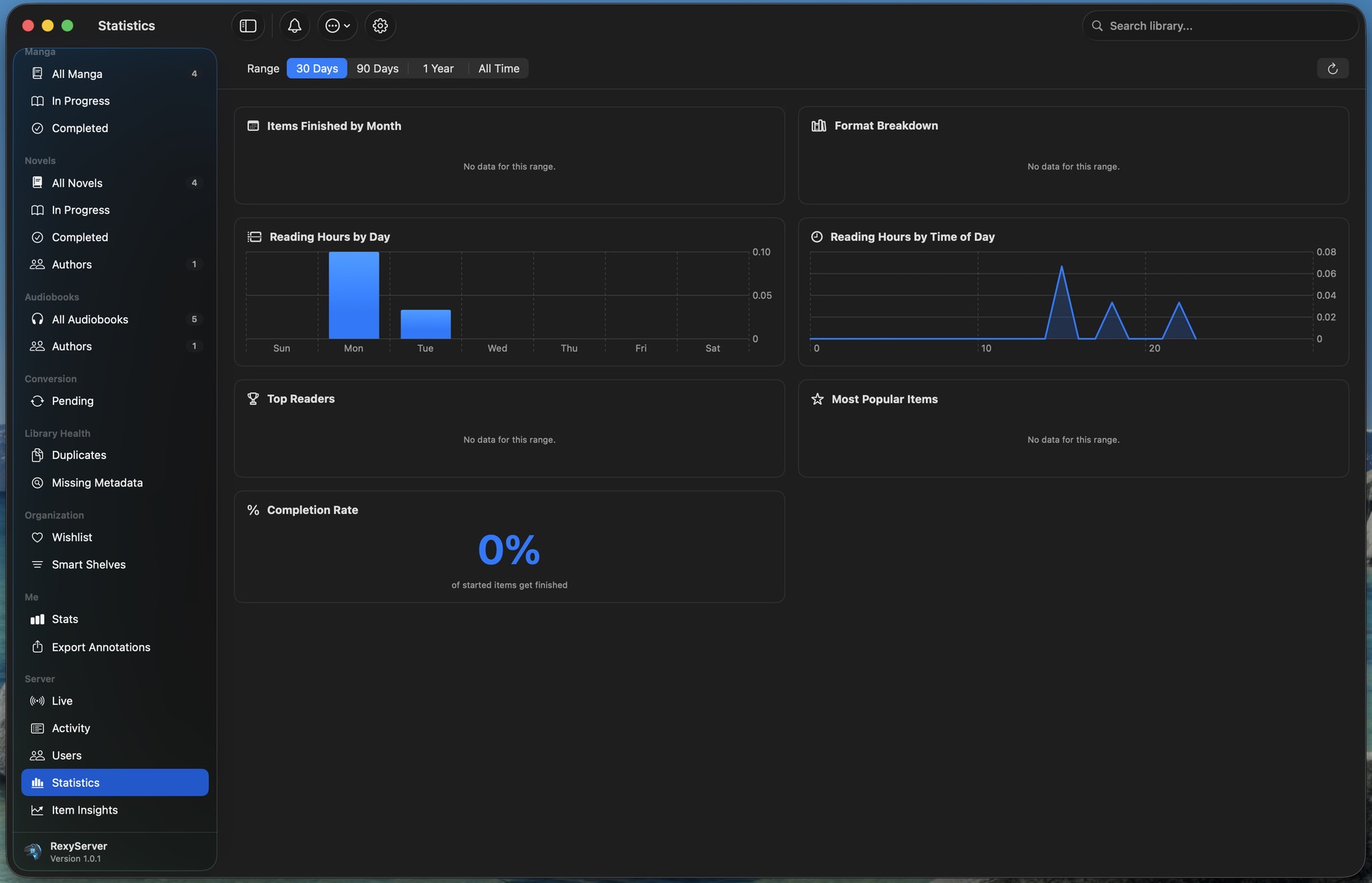1372x883 pixels.
Task: Toggle the sidebar visibility icon
Action: click(x=248, y=26)
